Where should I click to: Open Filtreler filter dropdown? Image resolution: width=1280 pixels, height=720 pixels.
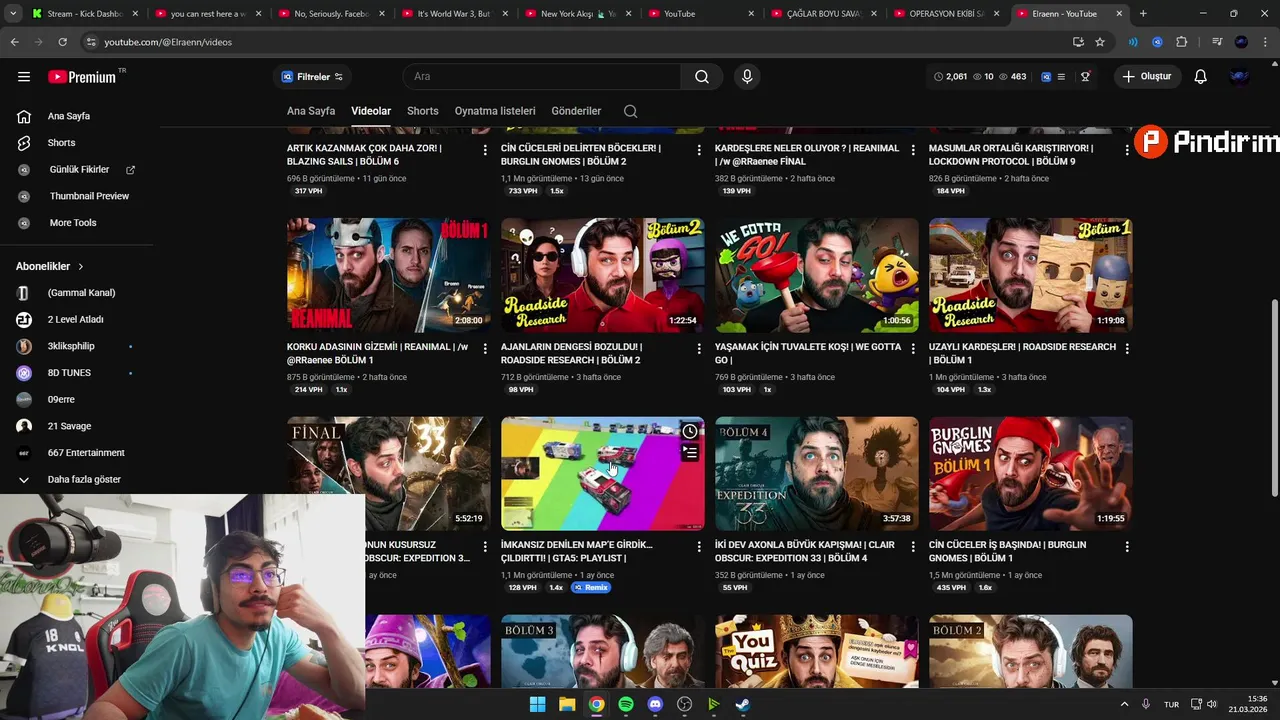point(312,77)
